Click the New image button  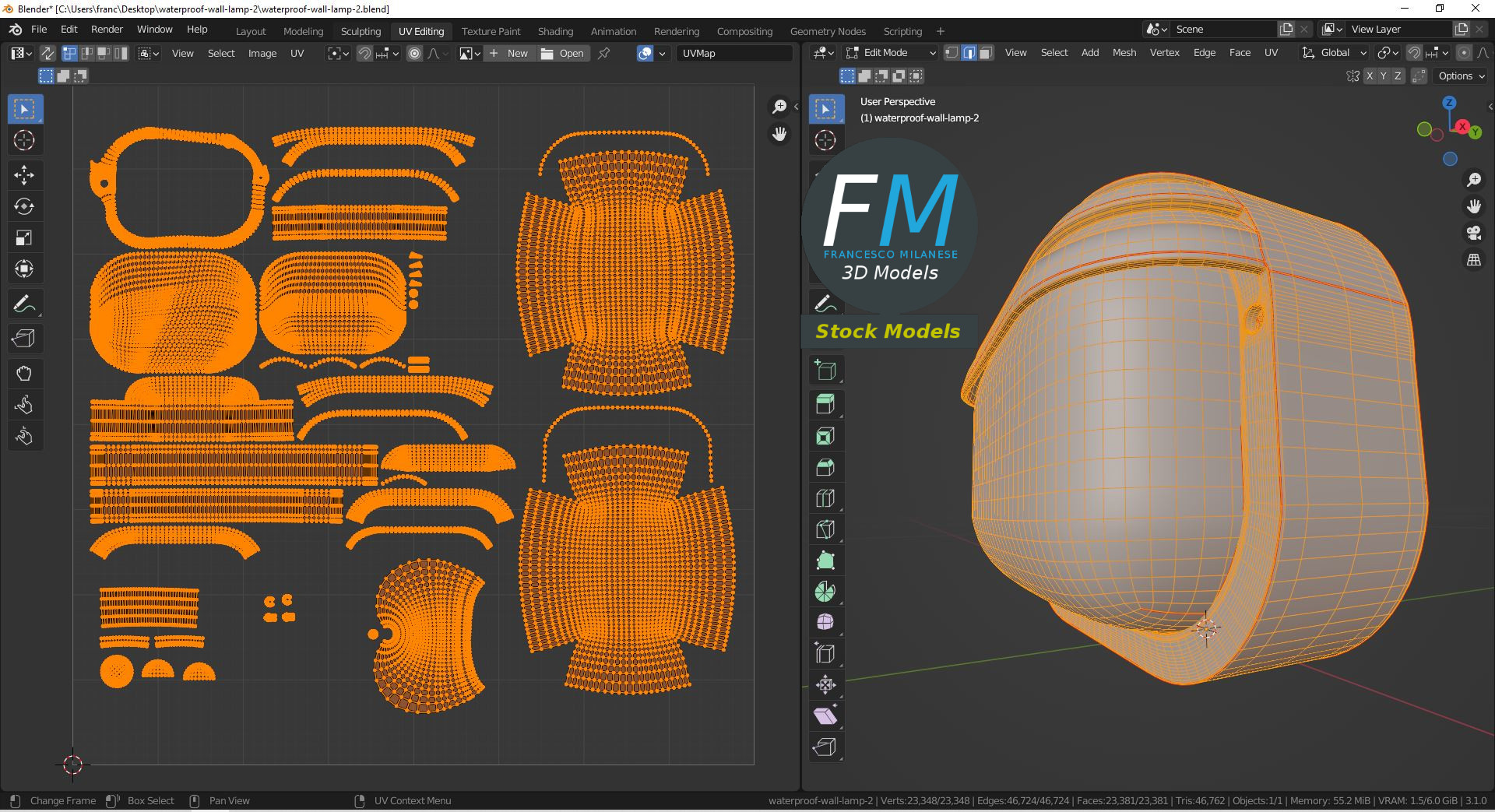click(x=509, y=53)
